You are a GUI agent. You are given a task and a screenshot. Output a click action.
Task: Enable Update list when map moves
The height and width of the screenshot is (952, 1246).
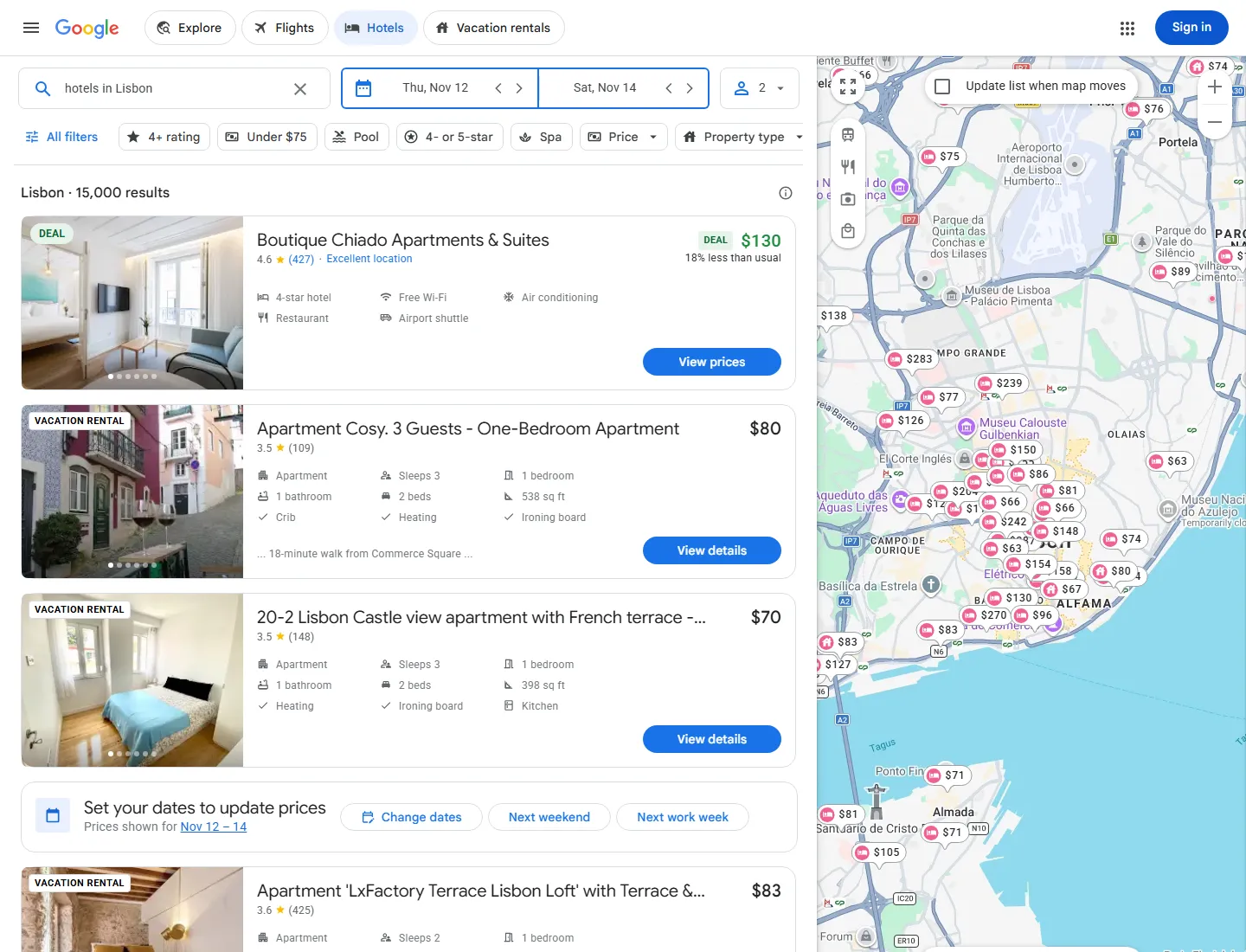tap(943, 87)
